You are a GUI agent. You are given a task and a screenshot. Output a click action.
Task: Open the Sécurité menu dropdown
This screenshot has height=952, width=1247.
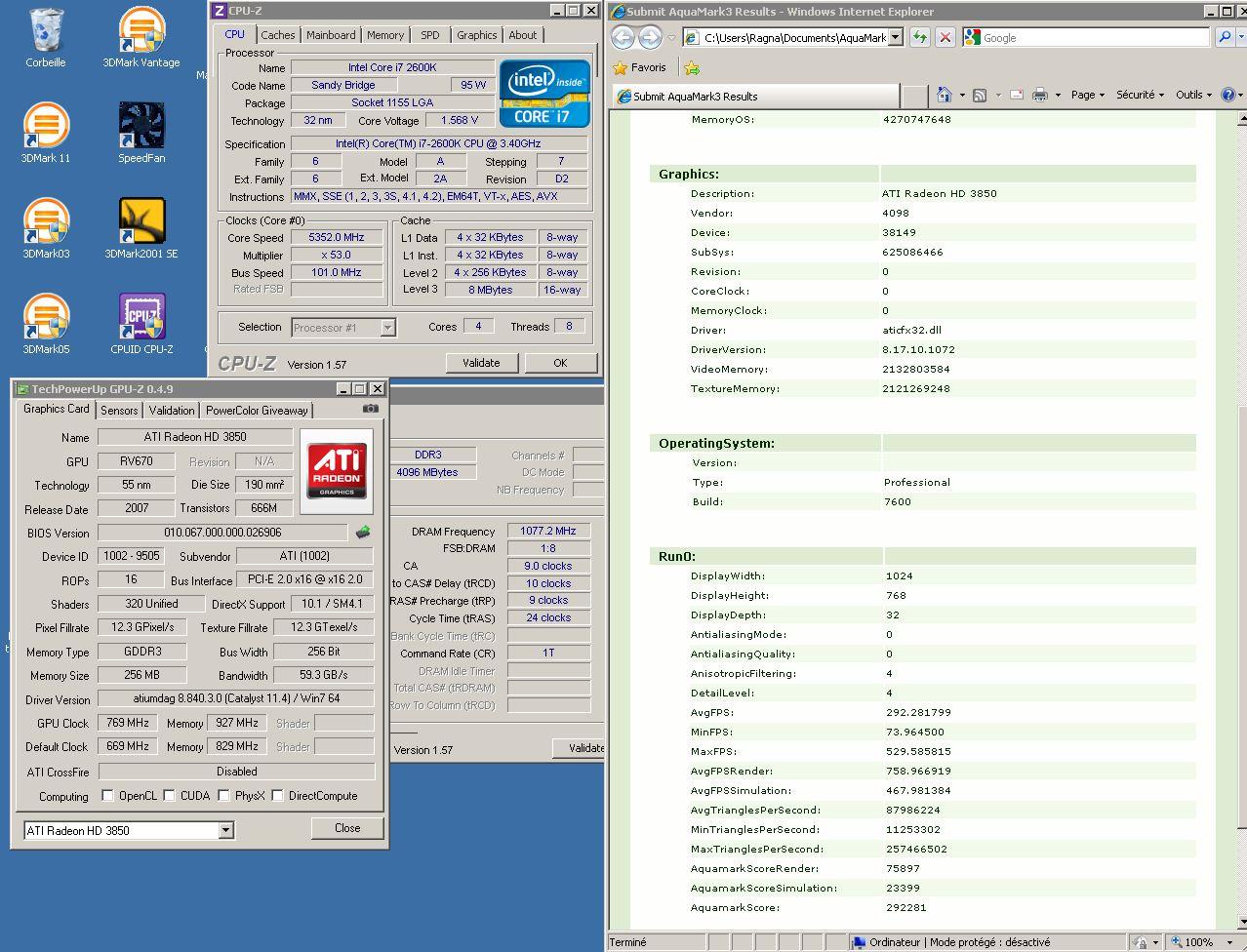coord(1141,95)
